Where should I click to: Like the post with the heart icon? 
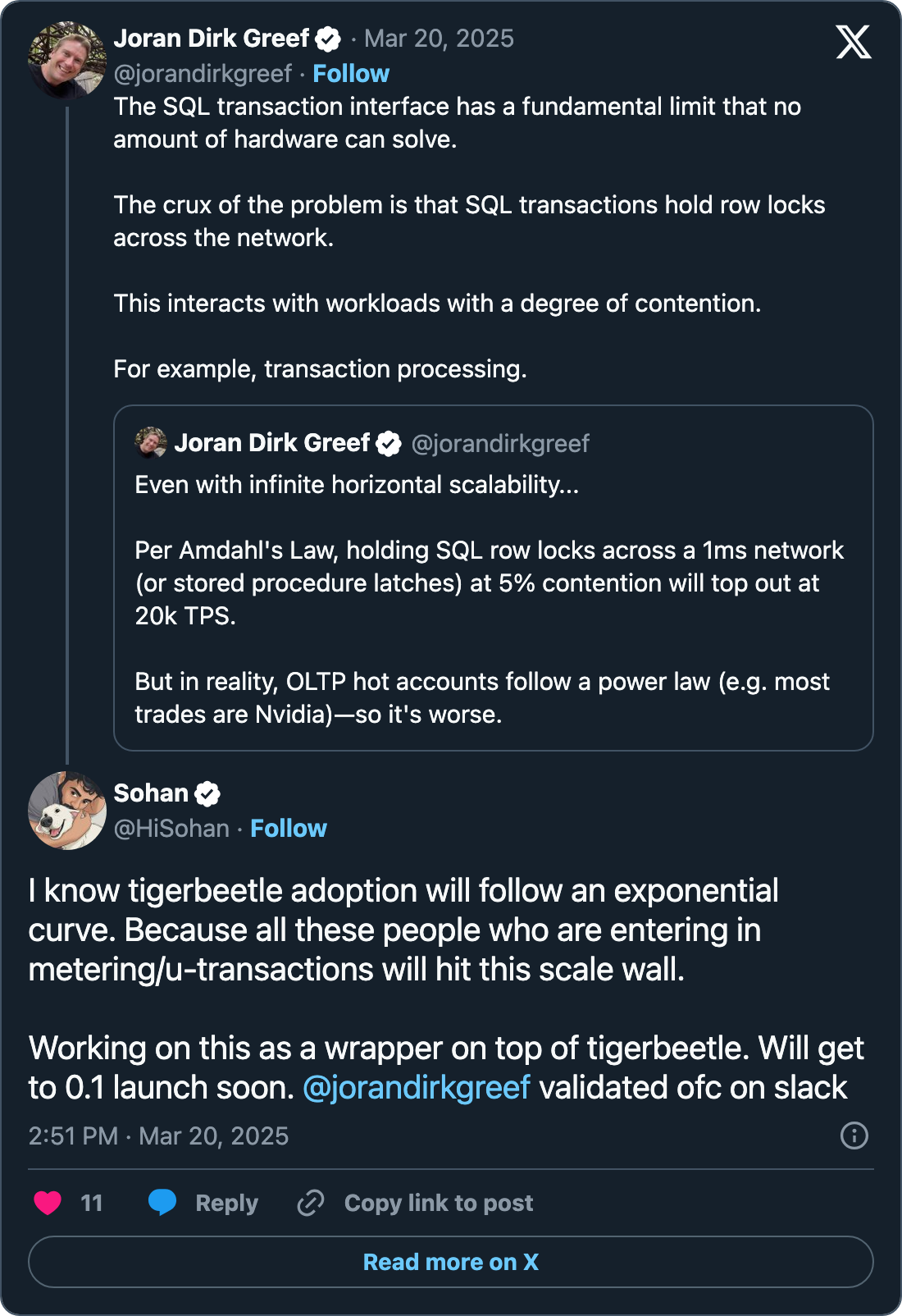[x=48, y=1203]
